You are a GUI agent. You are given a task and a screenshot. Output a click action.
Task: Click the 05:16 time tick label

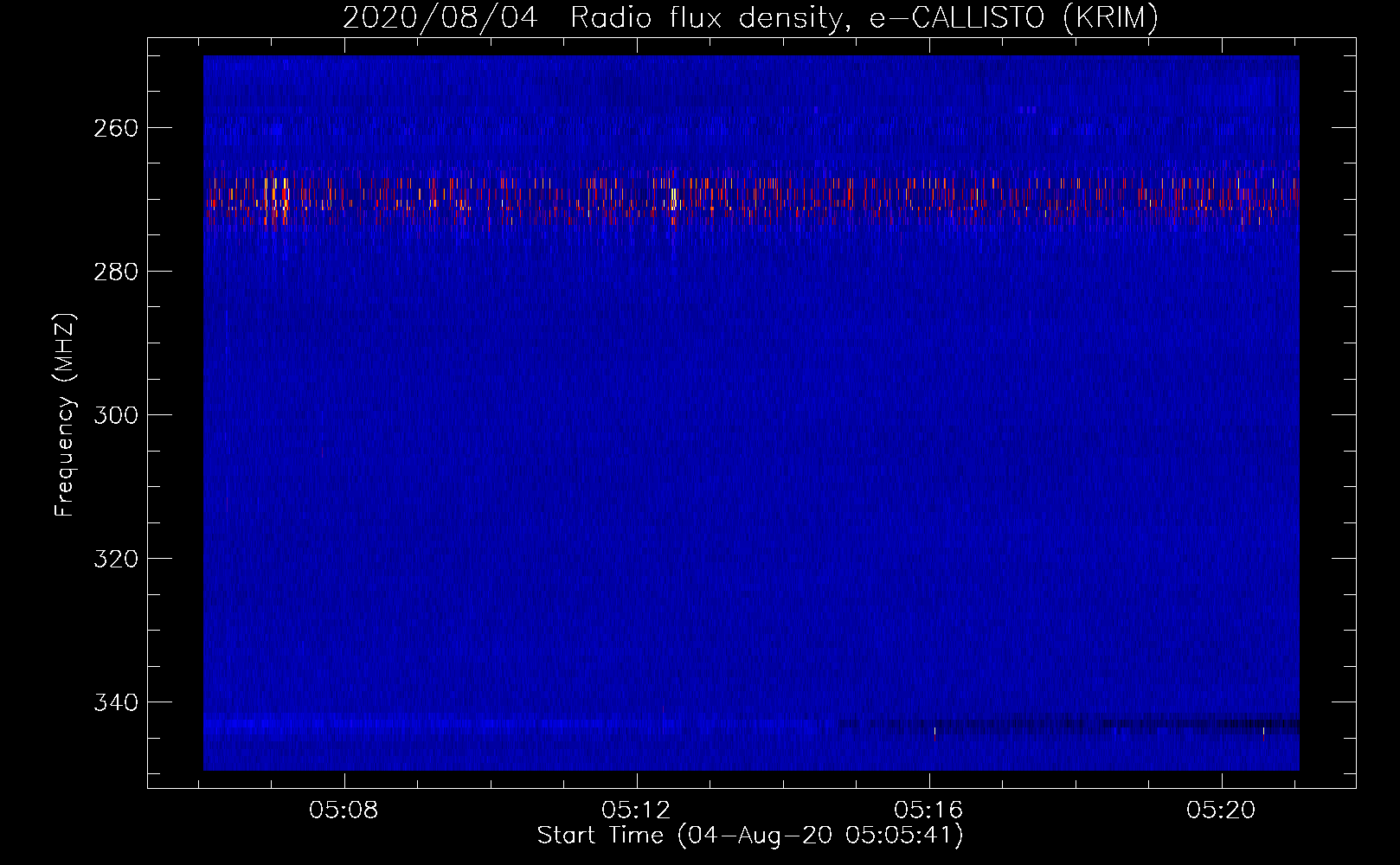coord(929,811)
